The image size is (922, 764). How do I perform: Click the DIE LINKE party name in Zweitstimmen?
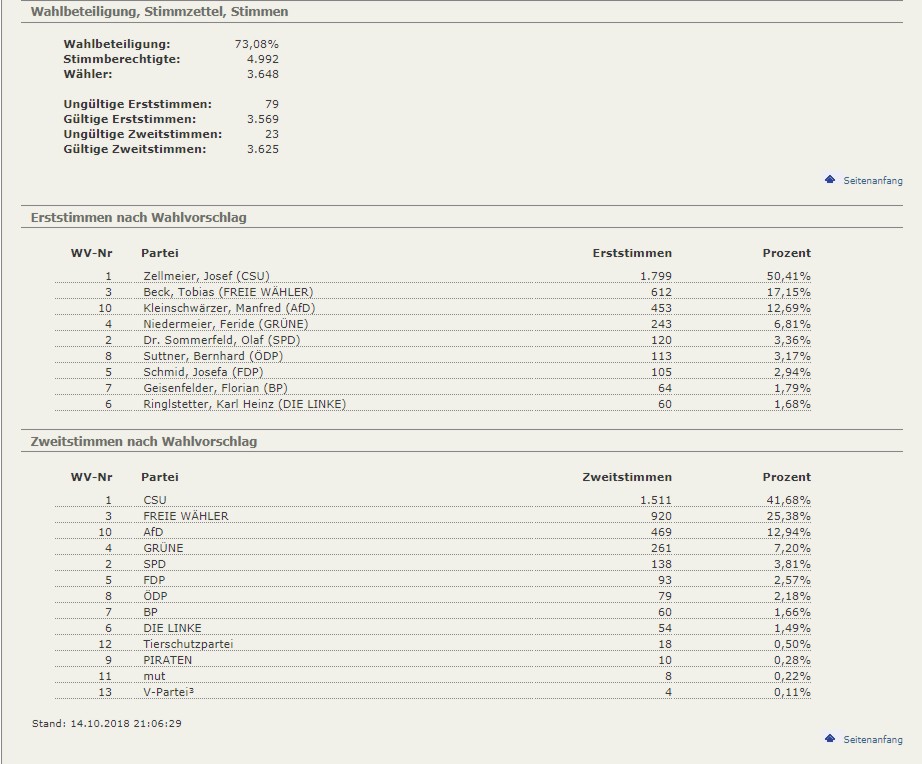coord(172,628)
